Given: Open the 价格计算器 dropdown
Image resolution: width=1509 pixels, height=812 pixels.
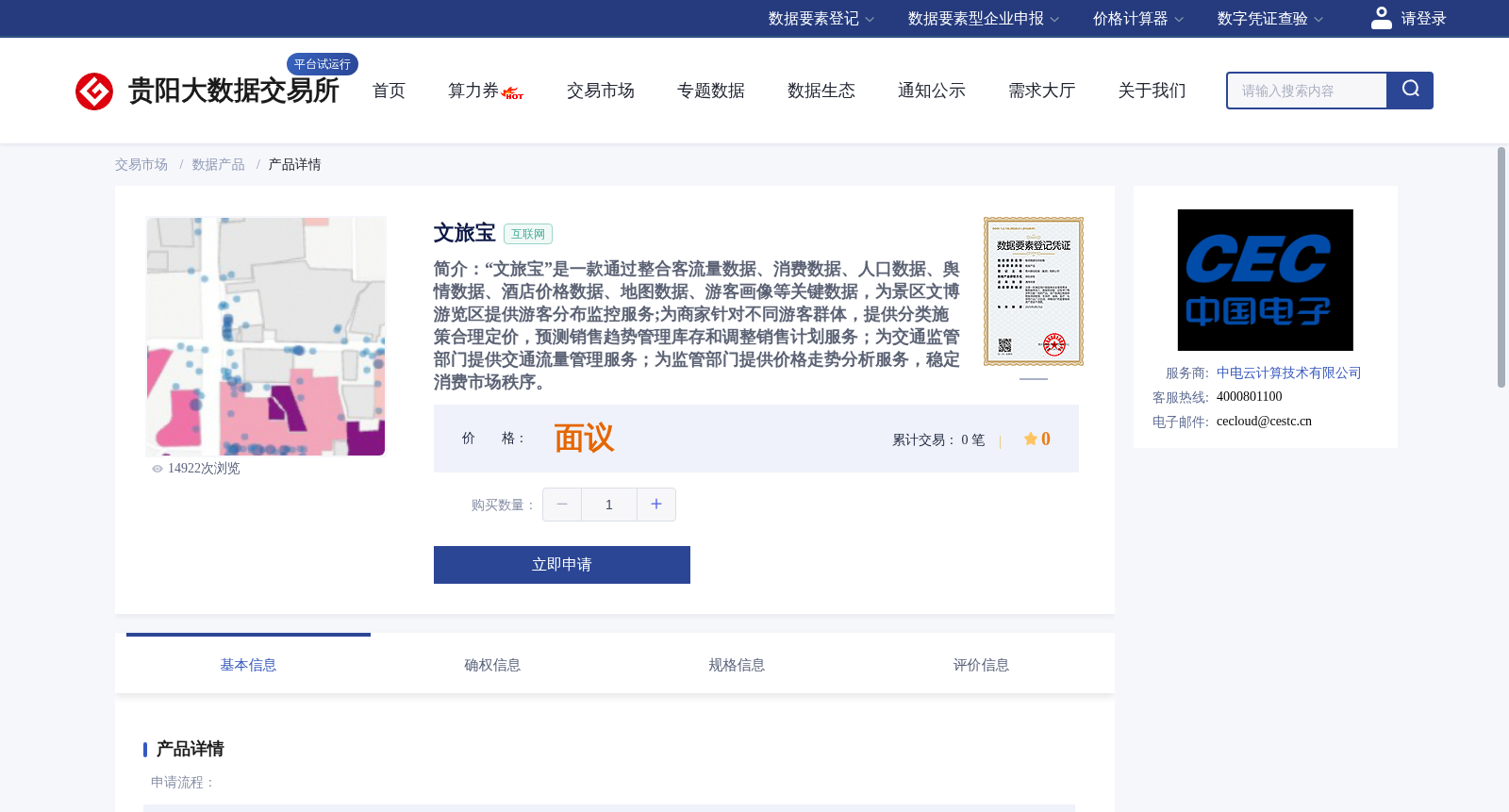Looking at the screenshot, I should point(1138,19).
